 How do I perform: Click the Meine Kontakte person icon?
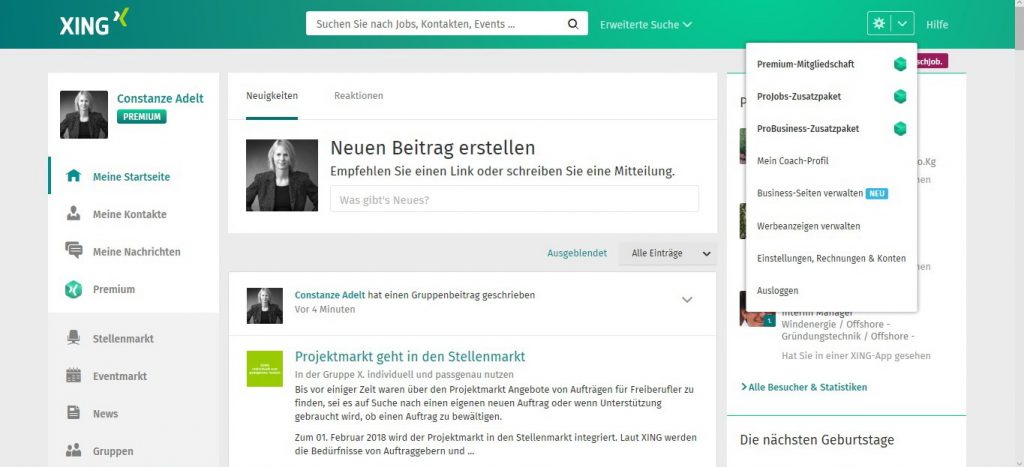click(x=74, y=214)
